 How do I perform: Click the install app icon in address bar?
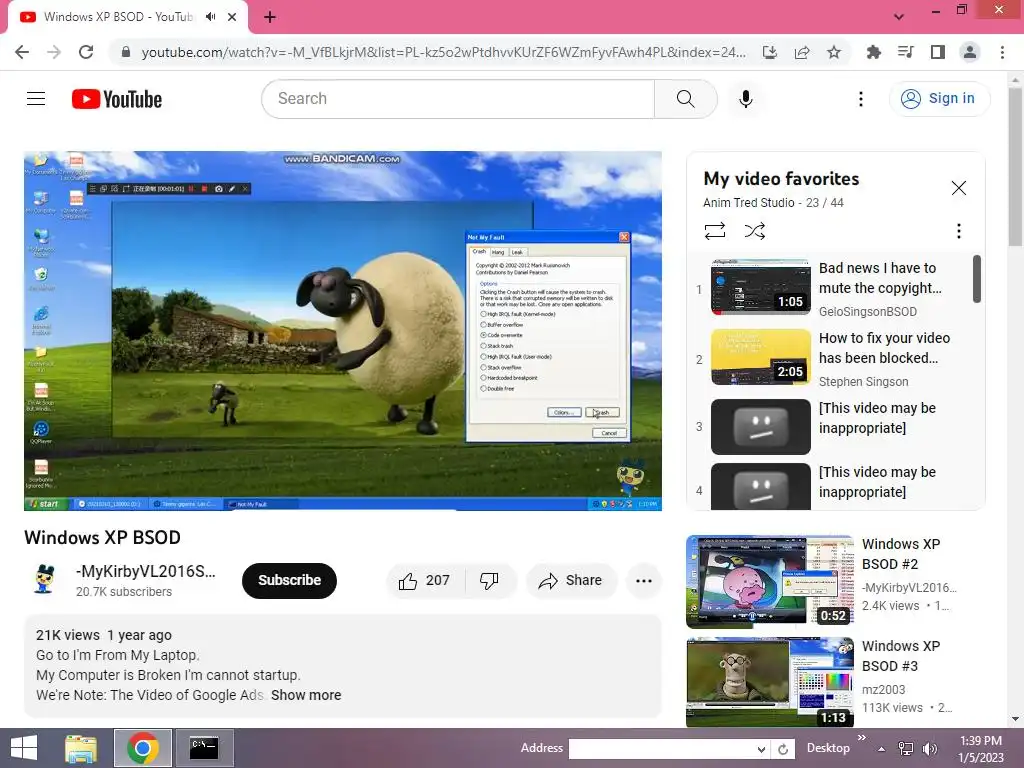pos(770,52)
